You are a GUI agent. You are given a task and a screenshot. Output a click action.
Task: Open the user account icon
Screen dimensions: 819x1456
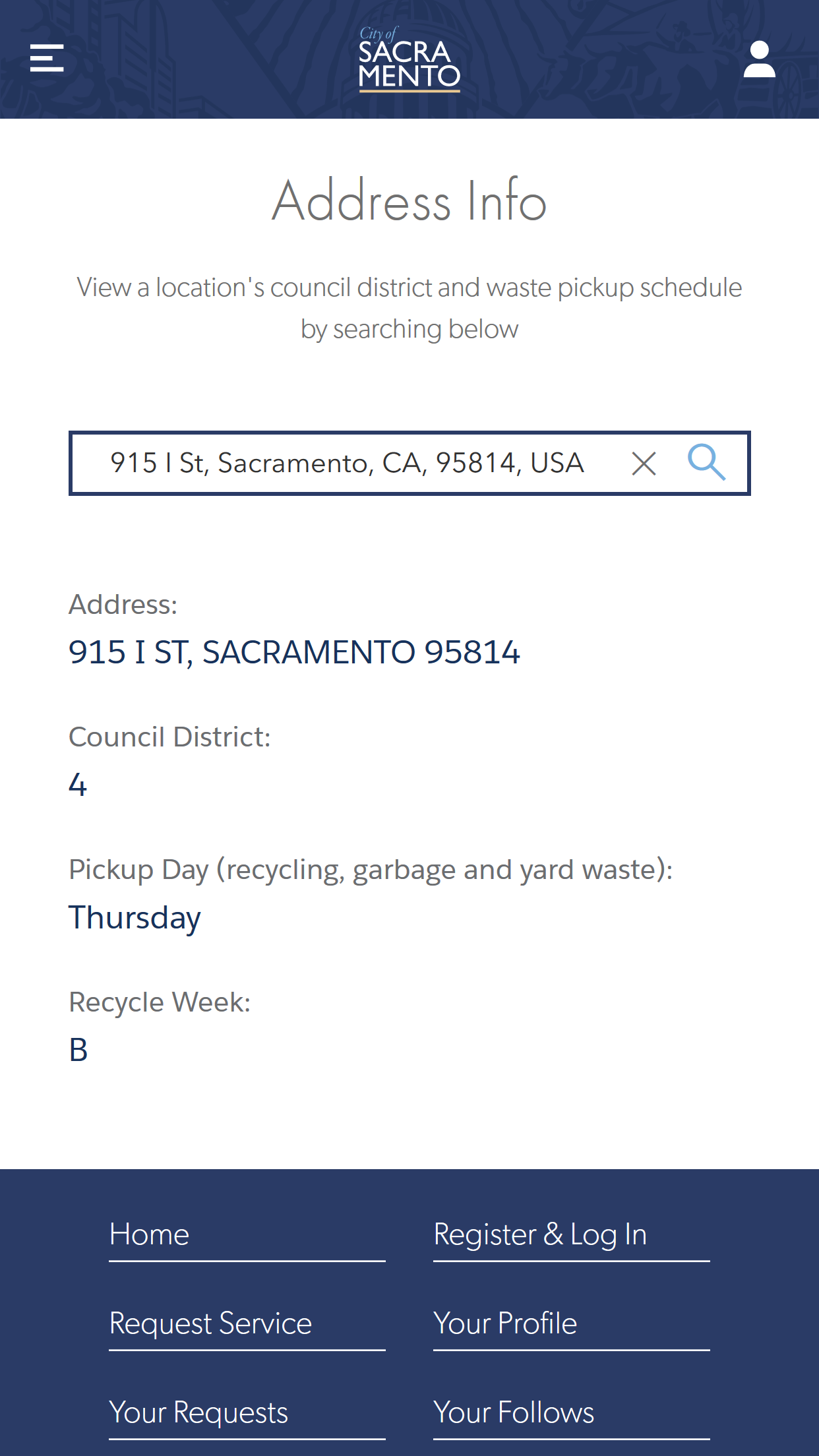[759, 59]
